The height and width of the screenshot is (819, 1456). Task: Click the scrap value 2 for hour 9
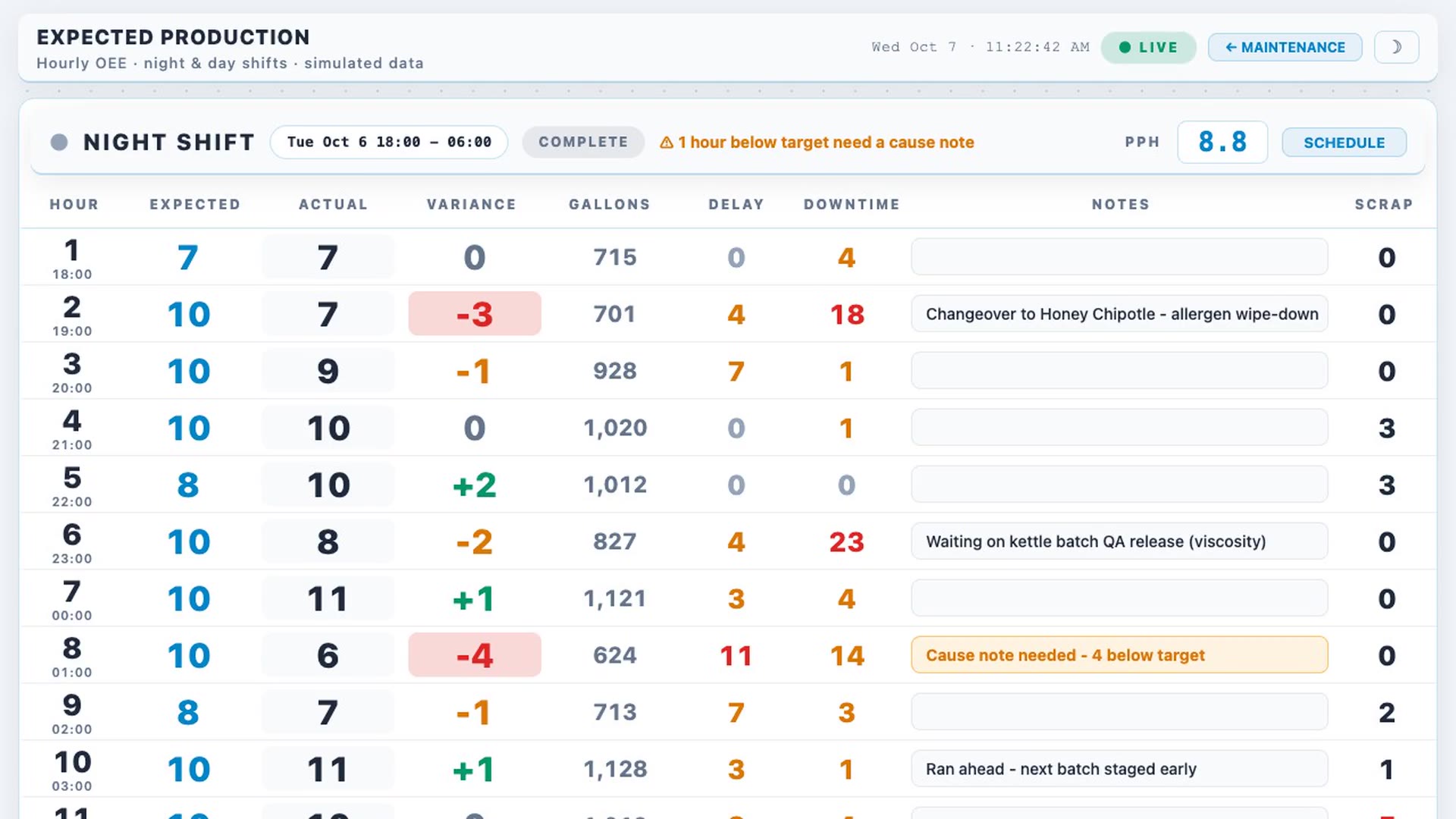[x=1387, y=713]
